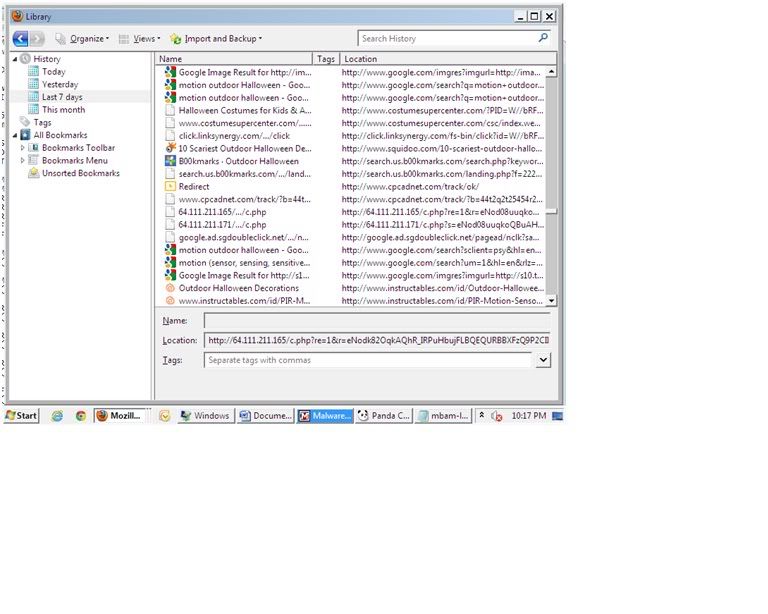Click squidoo favicon for 10 Scariest entry
This screenshot has height=614, width=768.
[170, 148]
